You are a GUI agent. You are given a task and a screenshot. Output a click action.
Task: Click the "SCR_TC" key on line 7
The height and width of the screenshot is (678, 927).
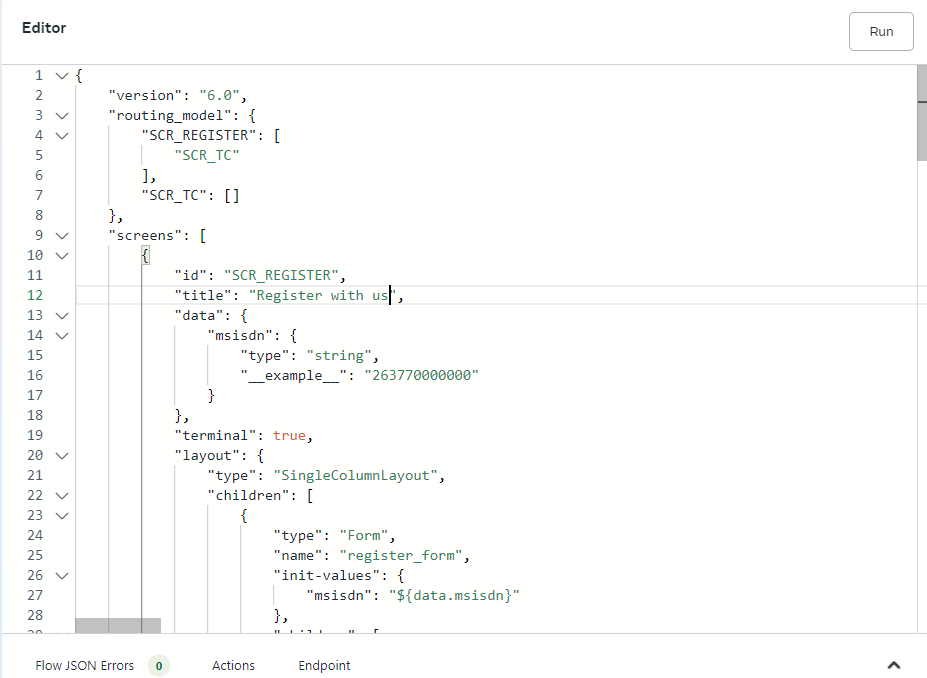(x=174, y=196)
